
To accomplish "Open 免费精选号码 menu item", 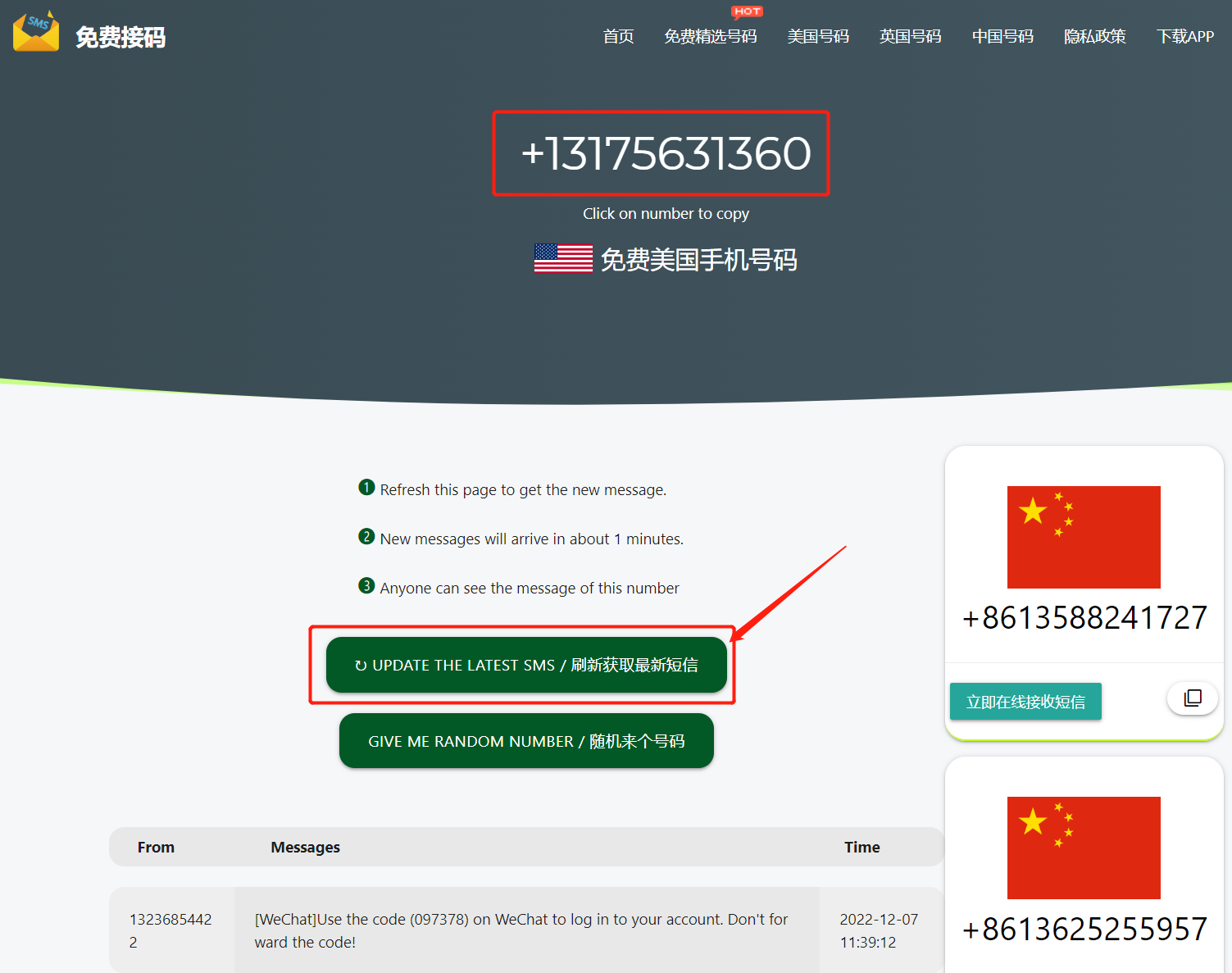I will pyautogui.click(x=711, y=36).
